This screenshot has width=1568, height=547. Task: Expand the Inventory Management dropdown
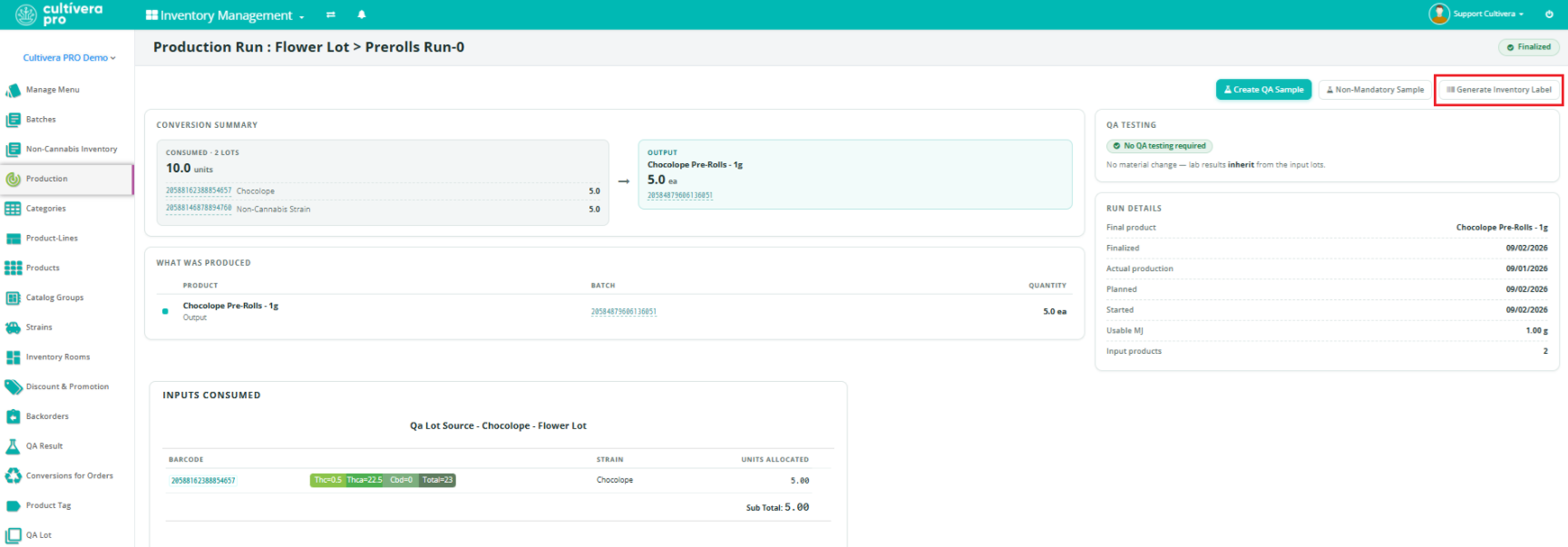225,15
